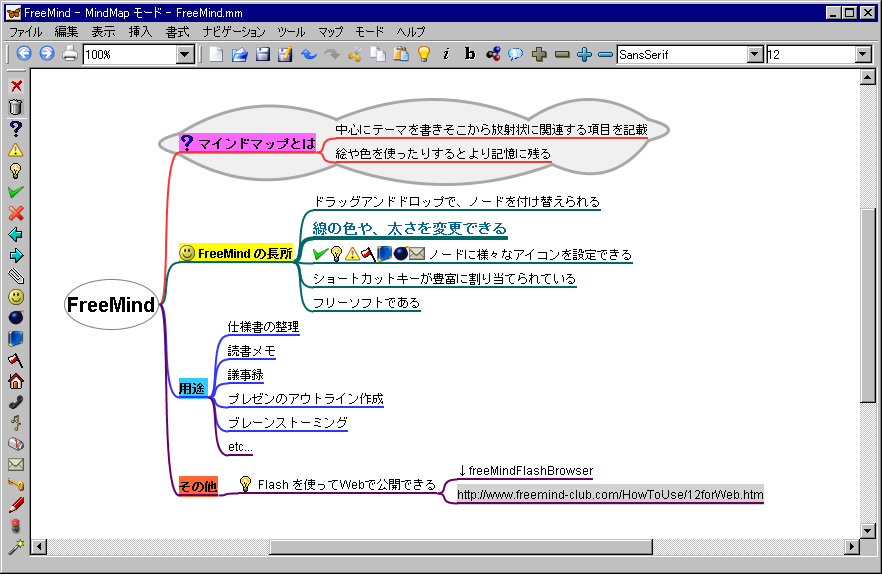Select the right-pointing arrow in left icon bar

(x=16, y=256)
